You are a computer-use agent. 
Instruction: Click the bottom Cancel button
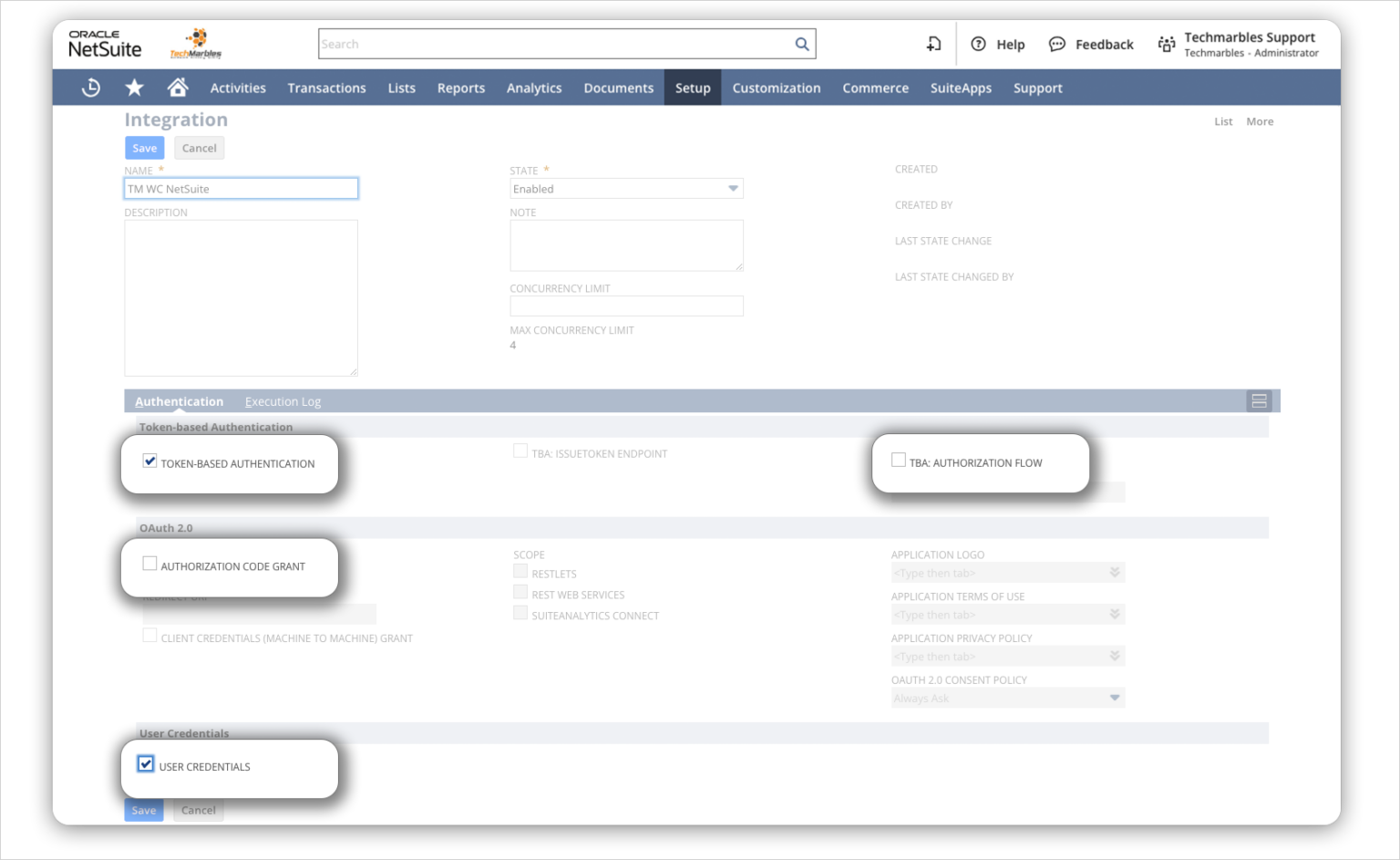click(199, 810)
